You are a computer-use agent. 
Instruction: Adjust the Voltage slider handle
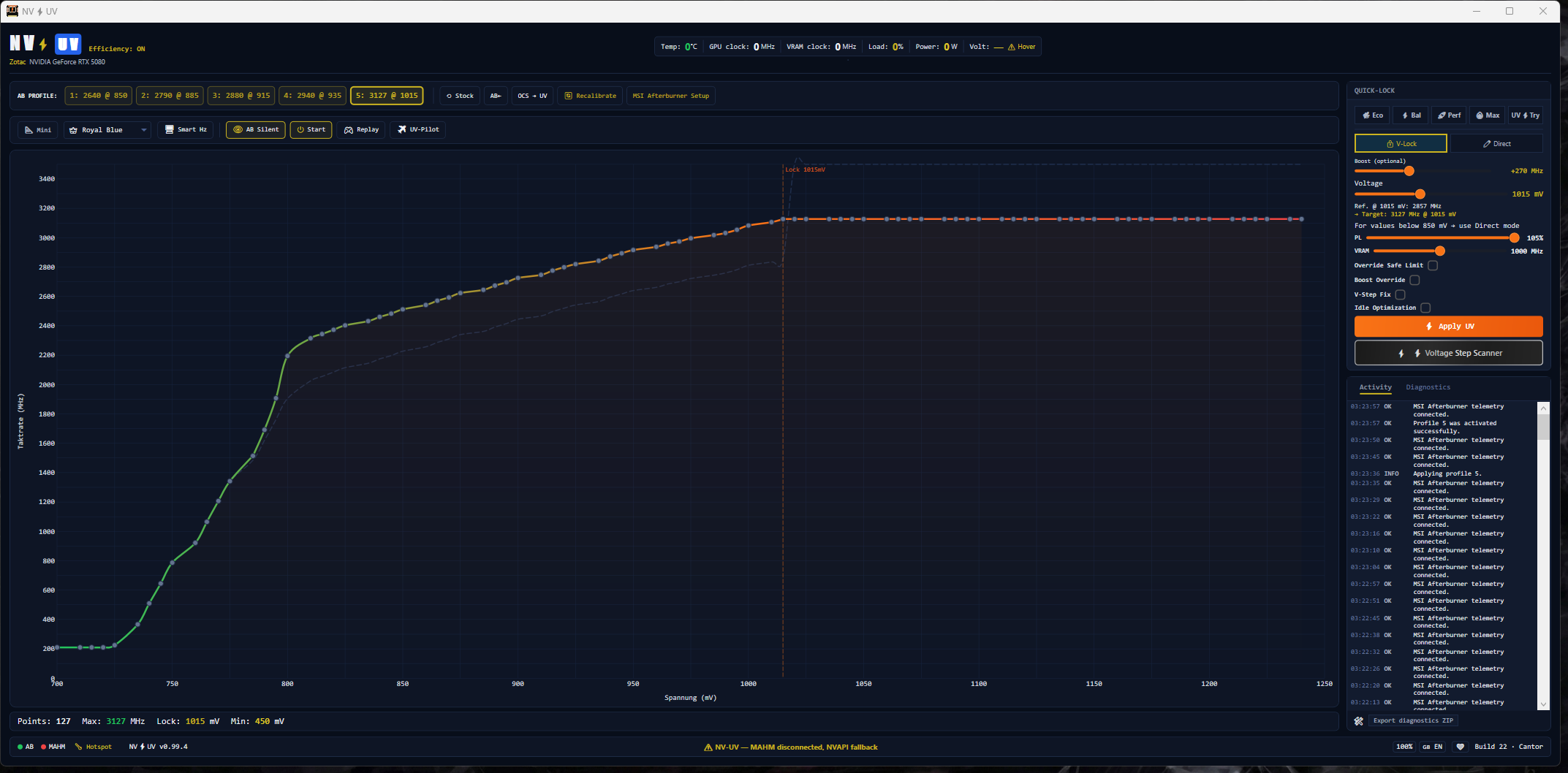1420,194
